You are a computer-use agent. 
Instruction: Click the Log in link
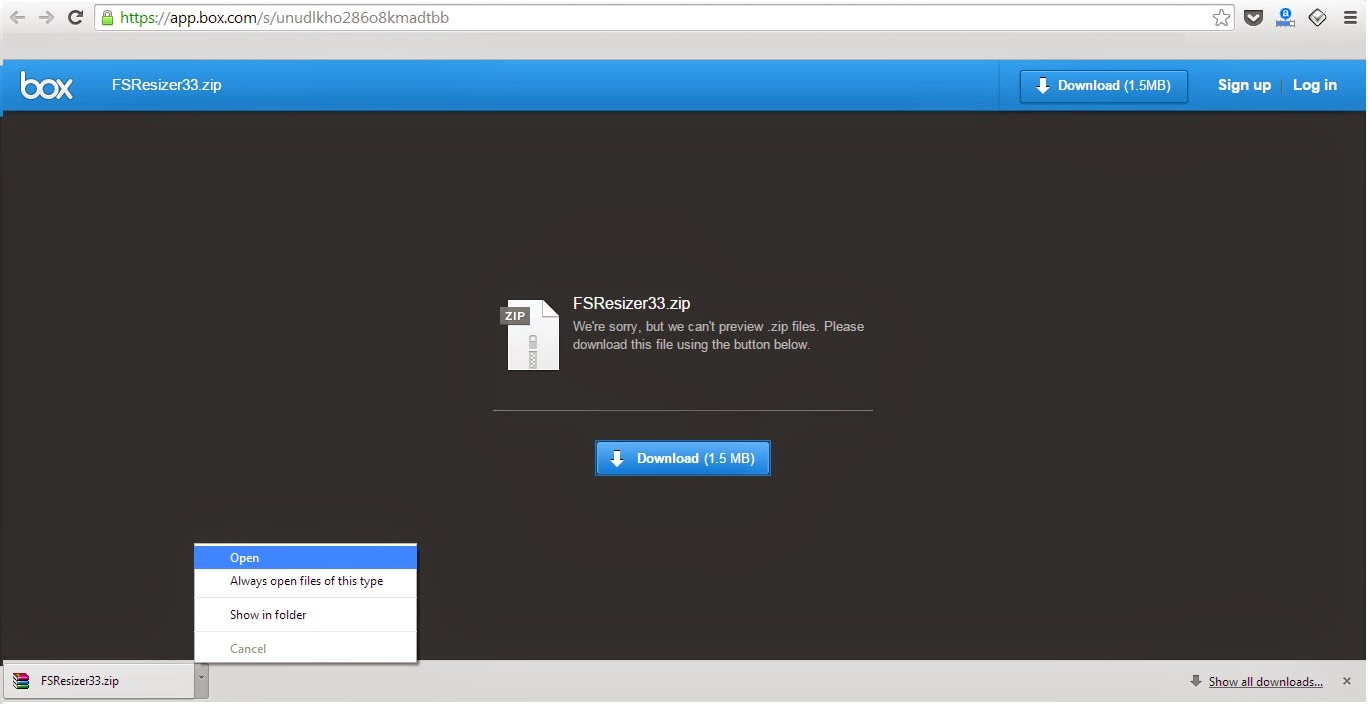point(1314,86)
